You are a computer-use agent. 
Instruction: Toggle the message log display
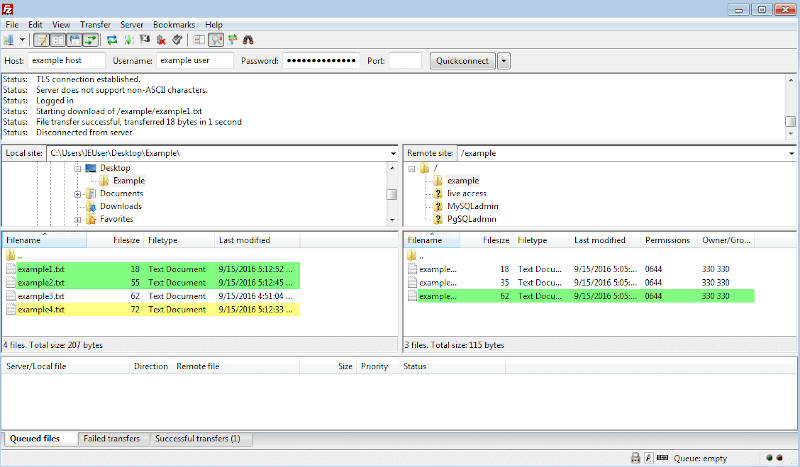point(41,40)
